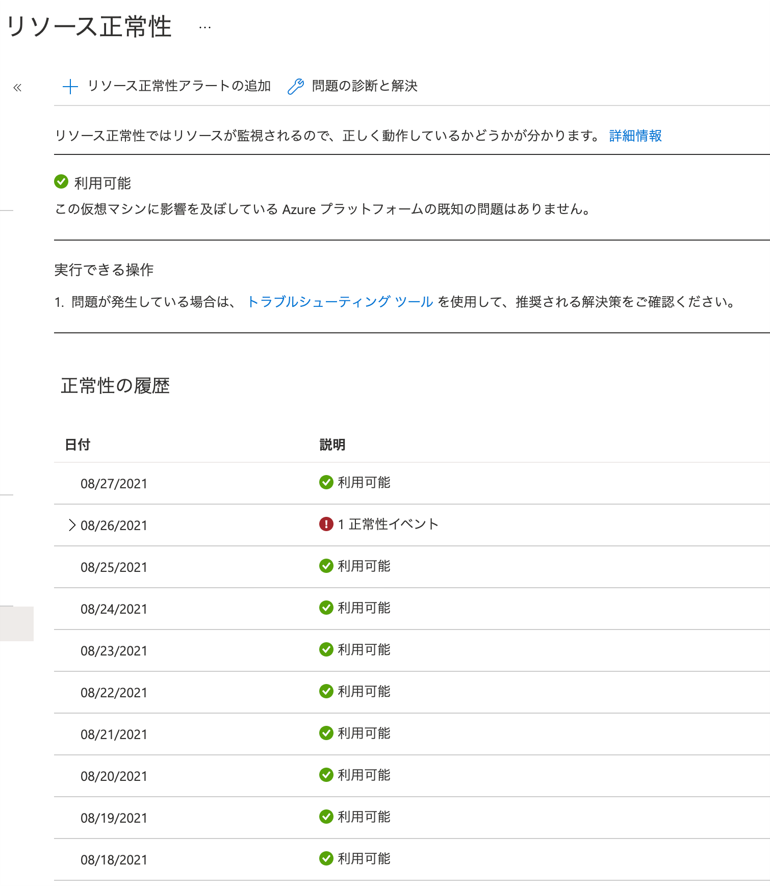Click the red alert icon on 08/26/2021
770x886 pixels.
326,524
